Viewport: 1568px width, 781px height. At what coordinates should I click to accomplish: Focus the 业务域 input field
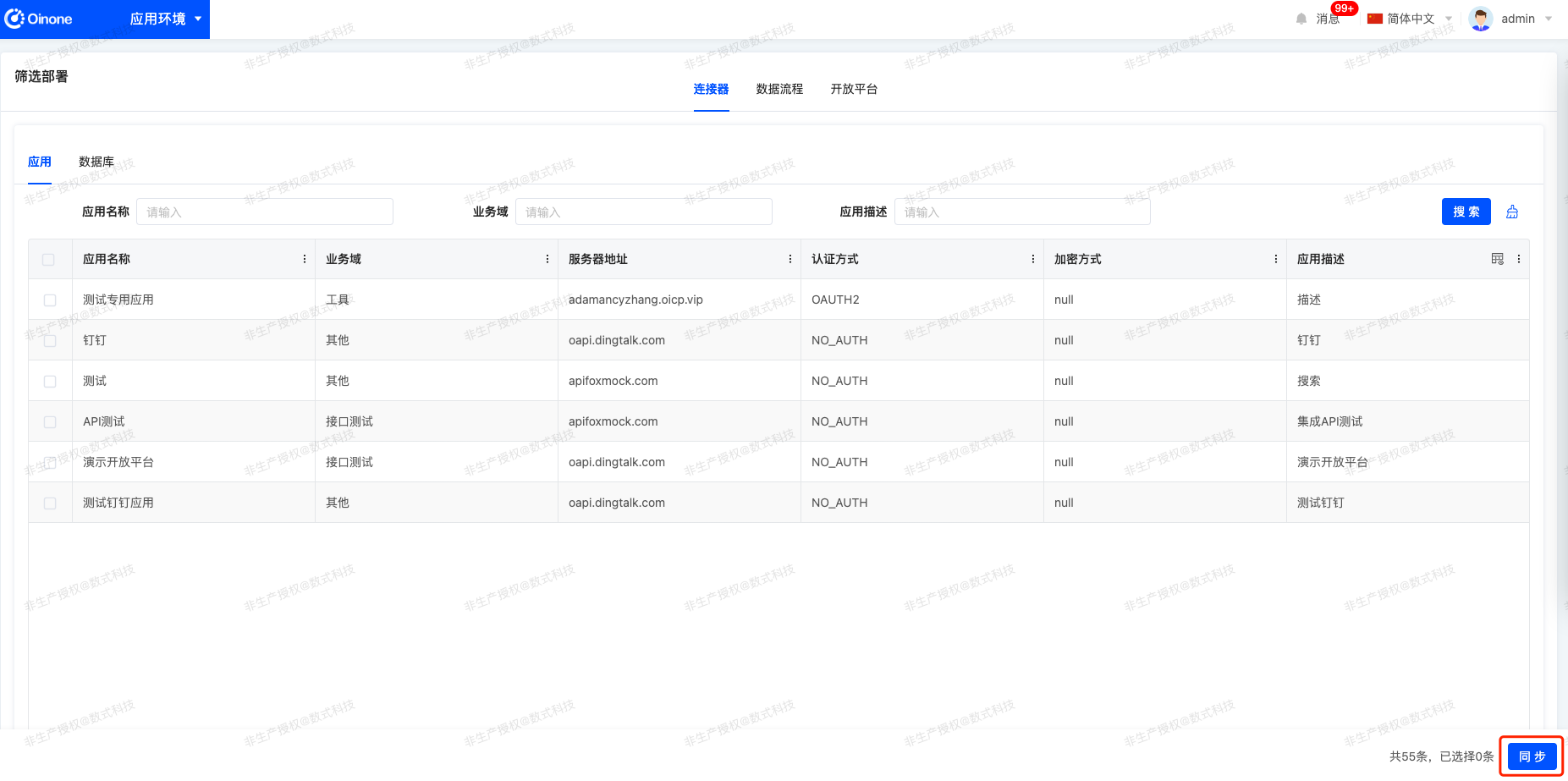point(644,212)
